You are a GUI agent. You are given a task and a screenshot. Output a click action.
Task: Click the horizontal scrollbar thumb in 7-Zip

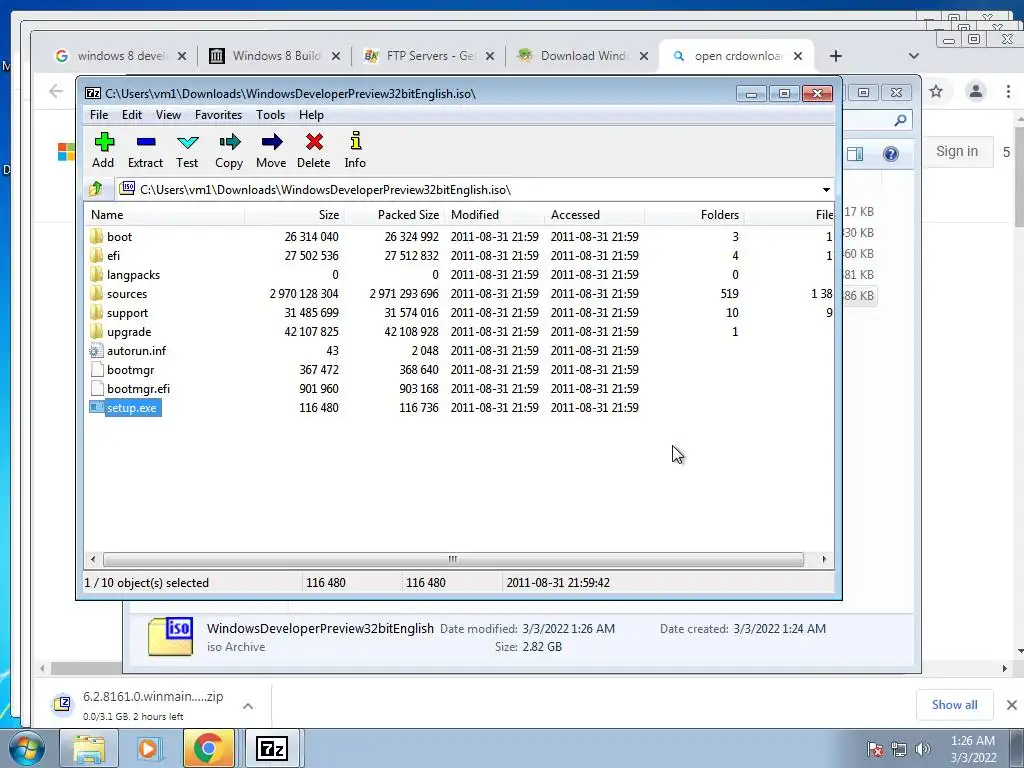click(453, 559)
